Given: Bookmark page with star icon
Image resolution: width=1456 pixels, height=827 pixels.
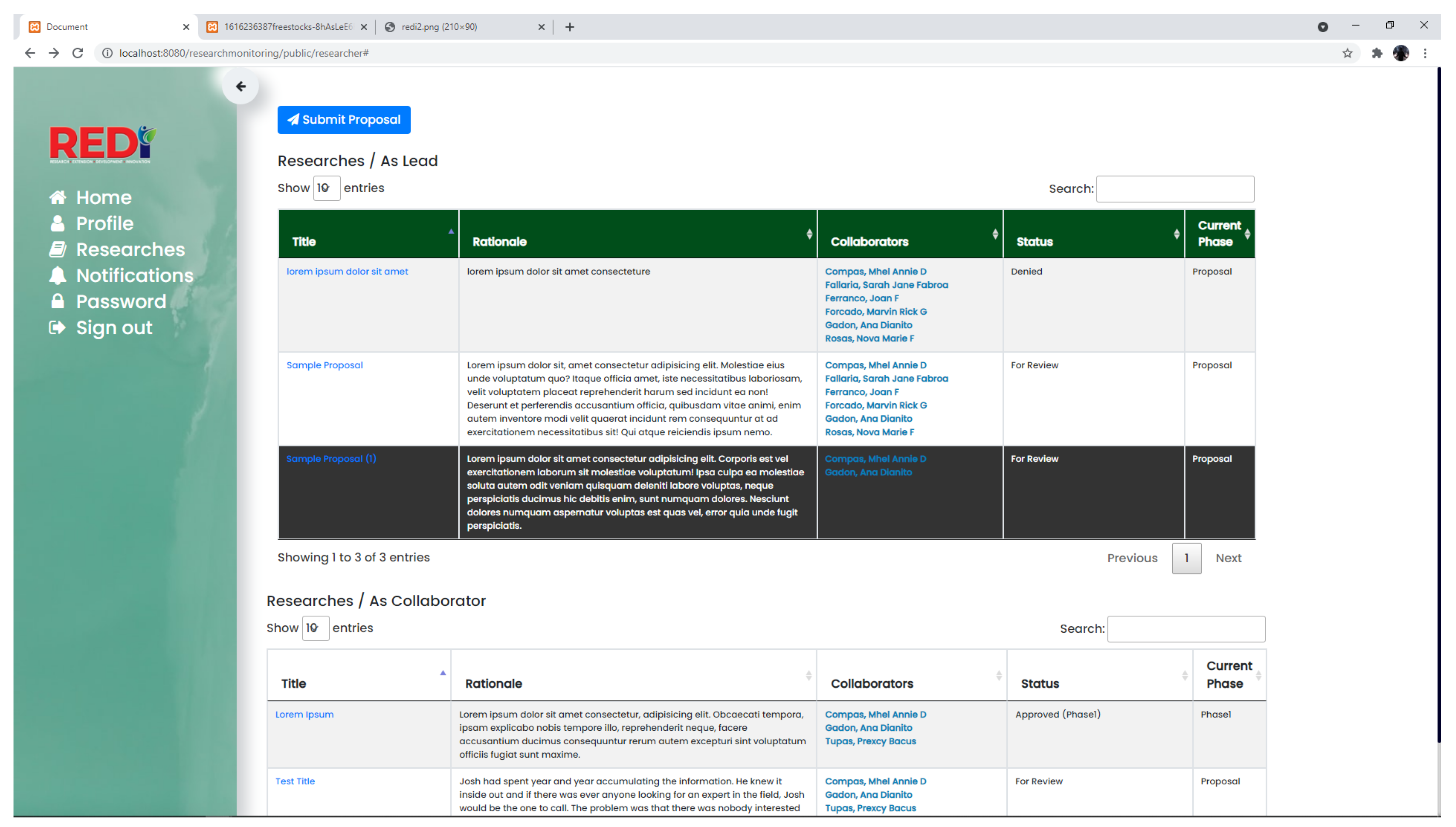Looking at the screenshot, I should [x=1347, y=53].
